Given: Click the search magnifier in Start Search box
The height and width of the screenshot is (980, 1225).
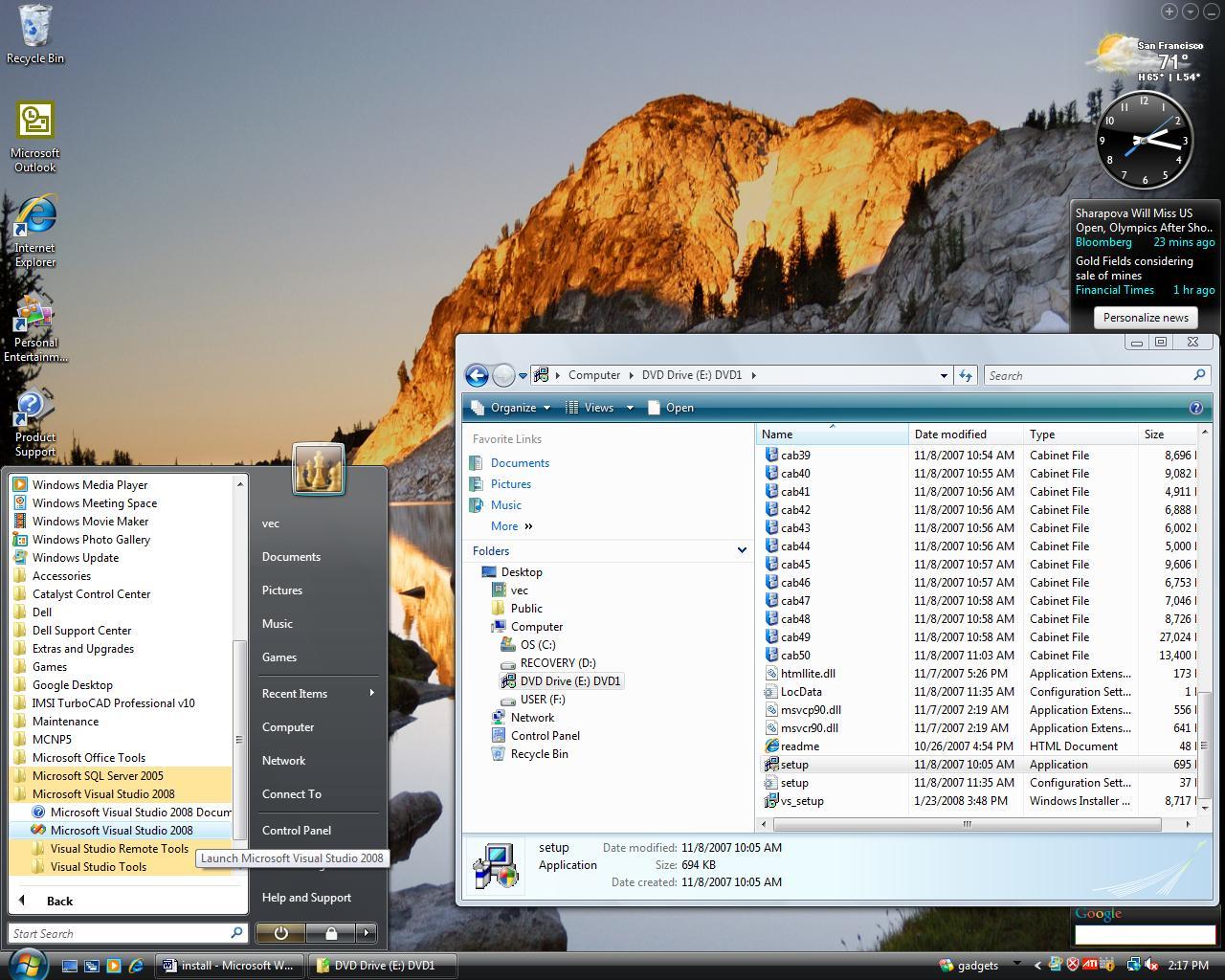Looking at the screenshot, I should tap(236, 932).
